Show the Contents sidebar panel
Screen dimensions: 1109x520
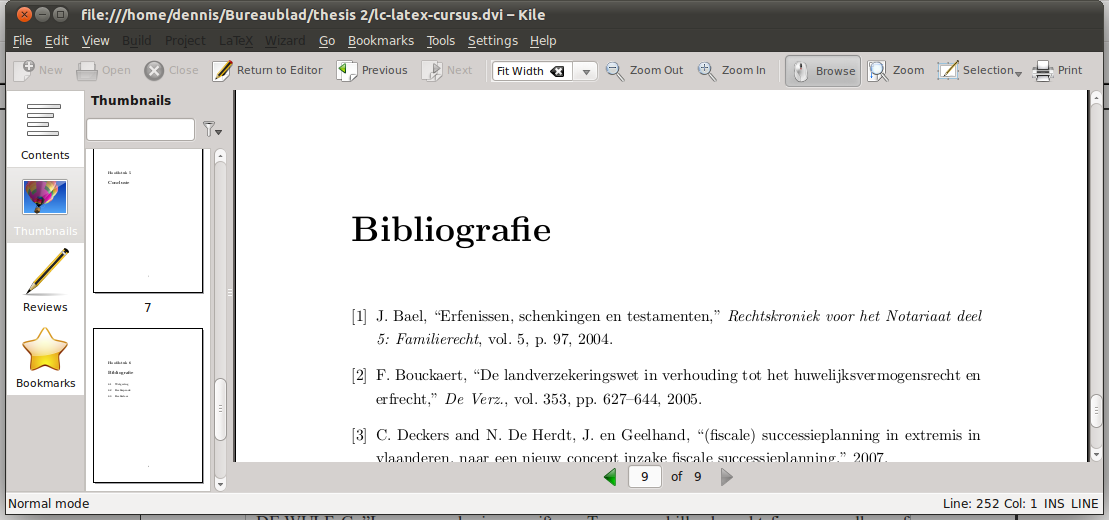pos(45,129)
